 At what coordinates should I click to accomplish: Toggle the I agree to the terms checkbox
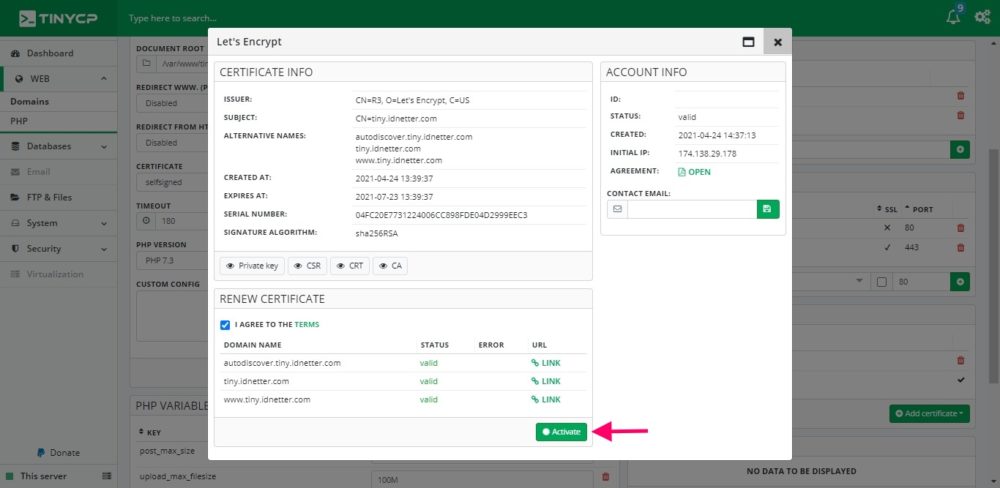click(x=225, y=325)
